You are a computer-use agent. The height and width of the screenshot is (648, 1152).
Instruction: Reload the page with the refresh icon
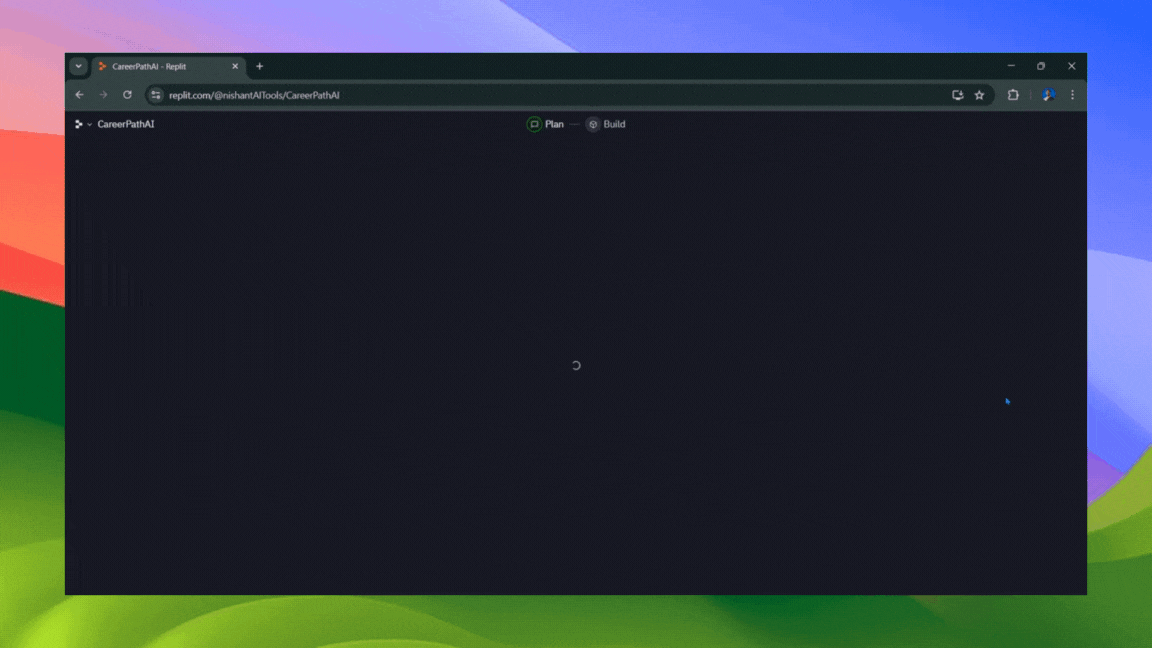coord(127,95)
